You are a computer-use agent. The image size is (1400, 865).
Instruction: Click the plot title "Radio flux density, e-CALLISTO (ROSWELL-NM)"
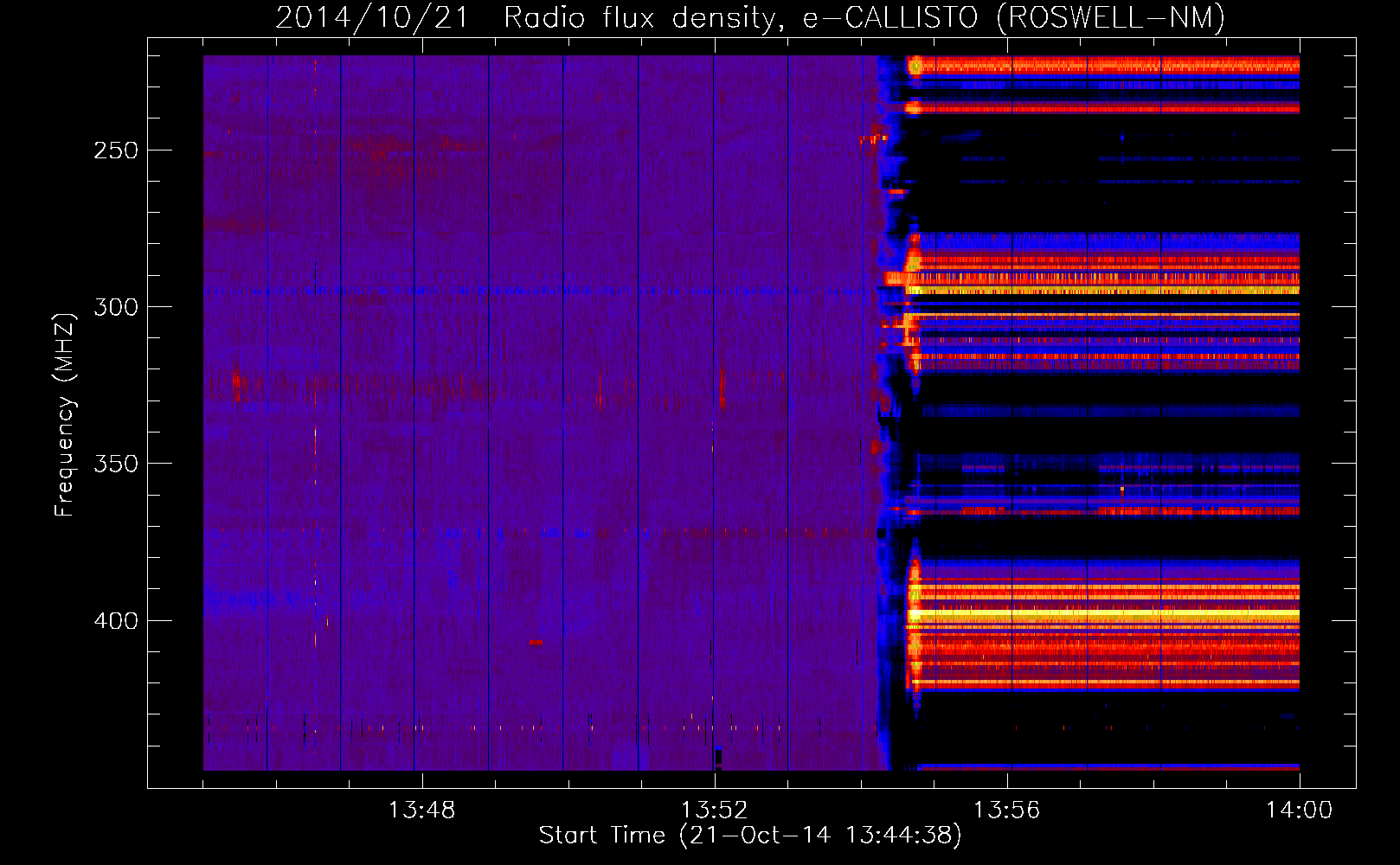(864, 17)
